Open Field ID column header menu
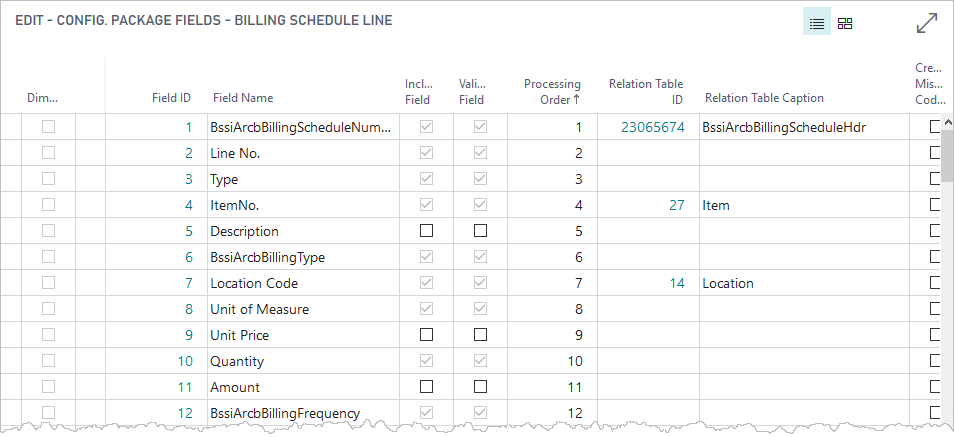This screenshot has height=437, width=955. pyautogui.click(x=171, y=98)
